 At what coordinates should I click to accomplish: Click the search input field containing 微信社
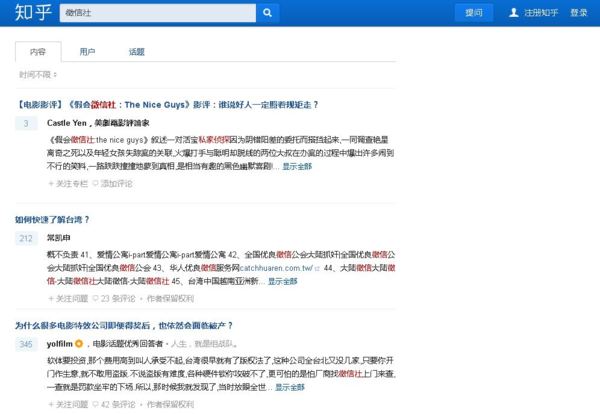point(155,13)
